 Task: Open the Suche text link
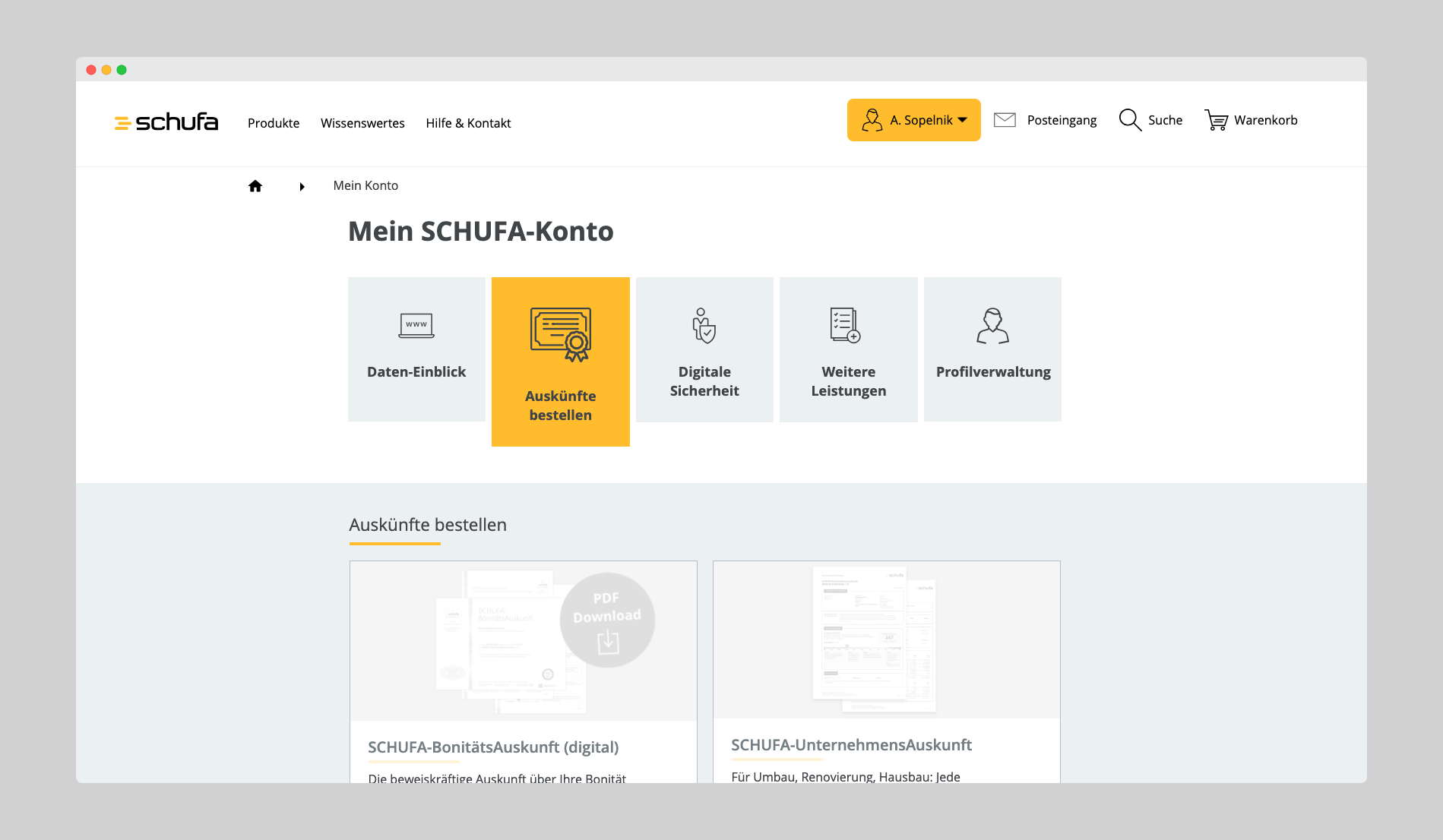click(1165, 120)
